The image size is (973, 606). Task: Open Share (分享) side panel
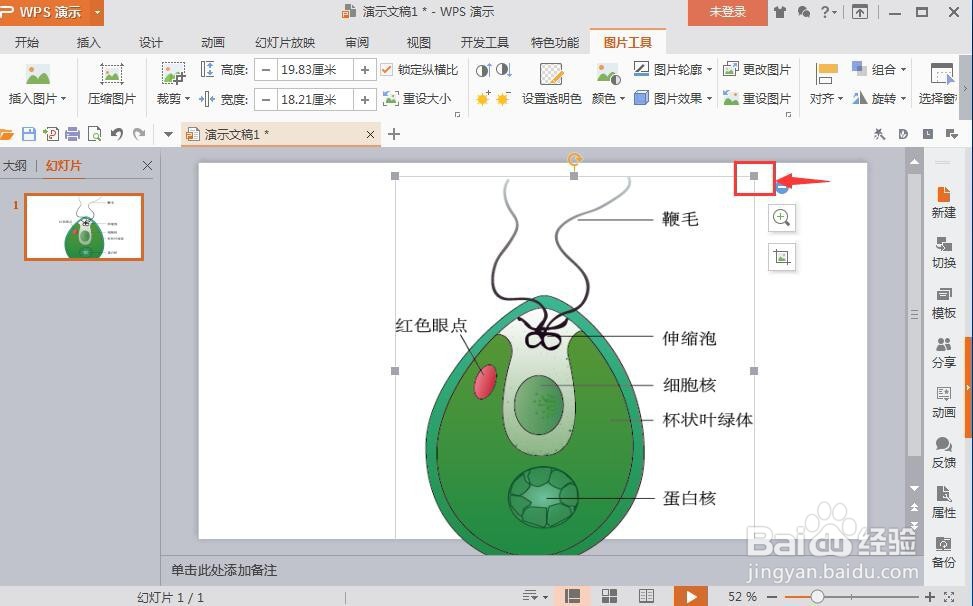click(x=943, y=352)
